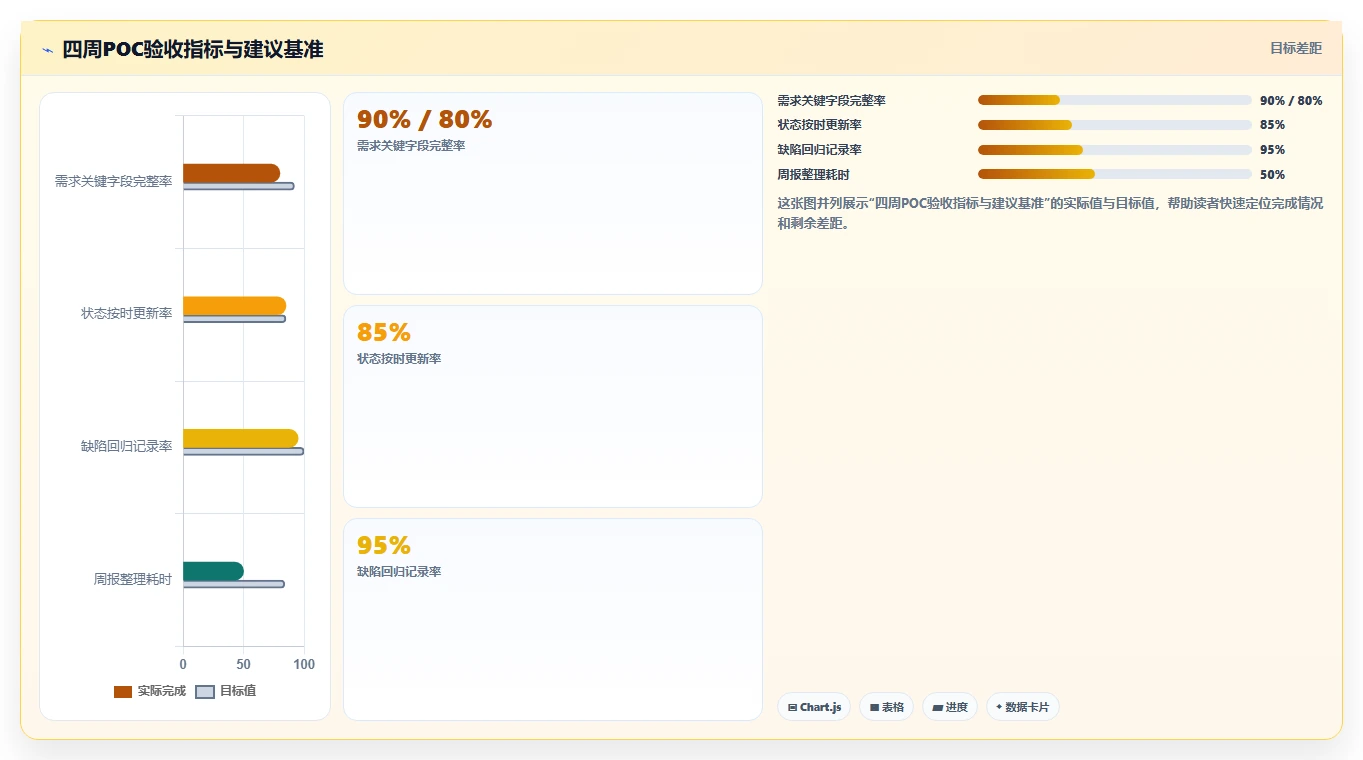Click the 90% / 80% value in the first card
This screenshot has height=760, width=1363.
424,119
